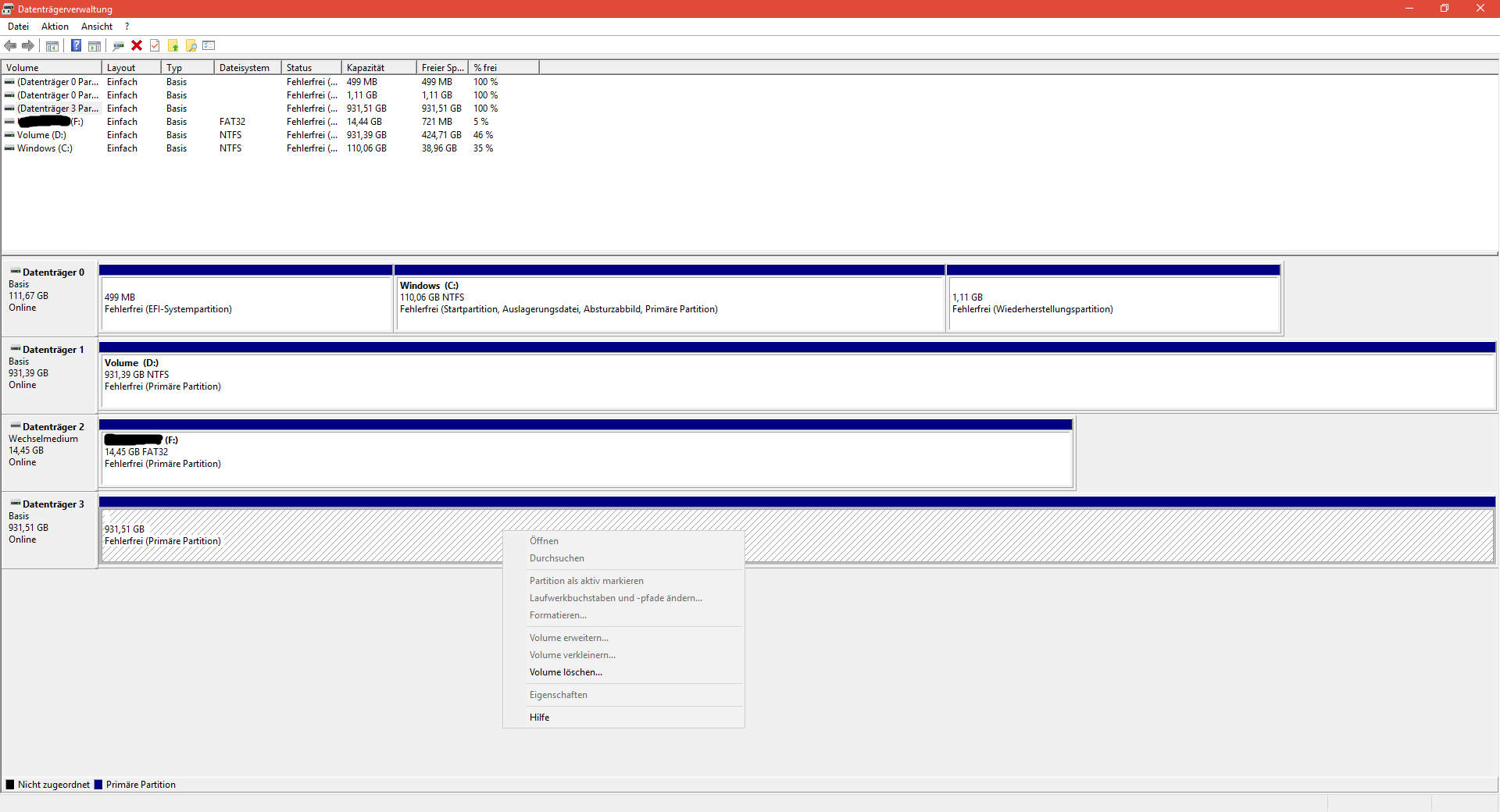Sort by the Kapazität column header
Viewport: 1500px width, 812px height.
(x=379, y=68)
